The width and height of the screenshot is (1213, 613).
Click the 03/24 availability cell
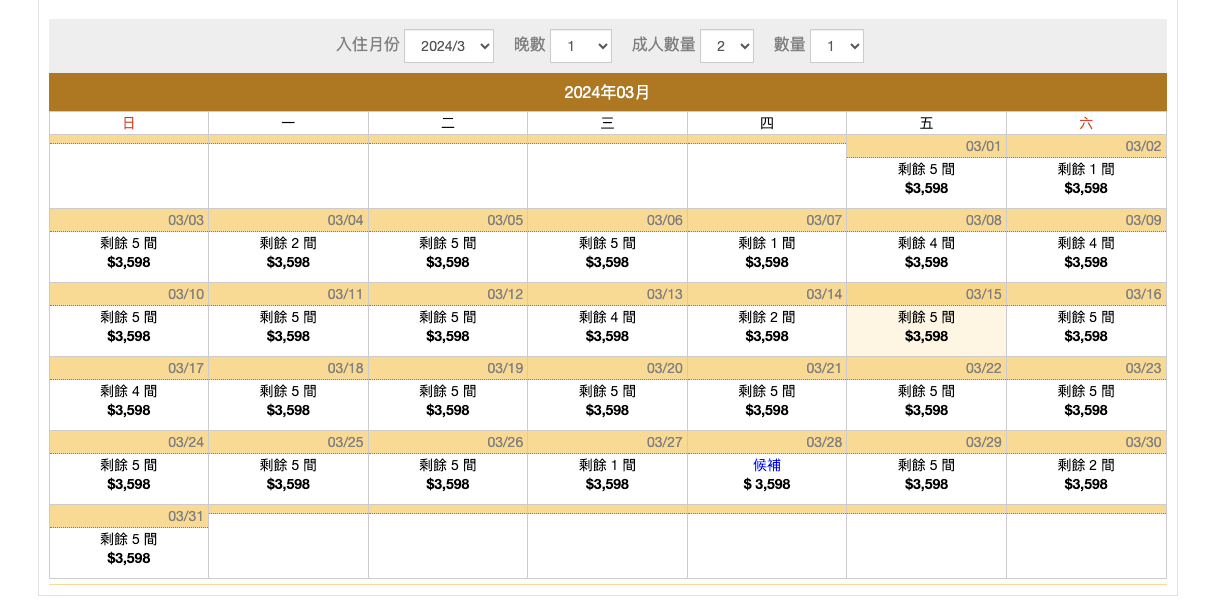(x=129, y=475)
